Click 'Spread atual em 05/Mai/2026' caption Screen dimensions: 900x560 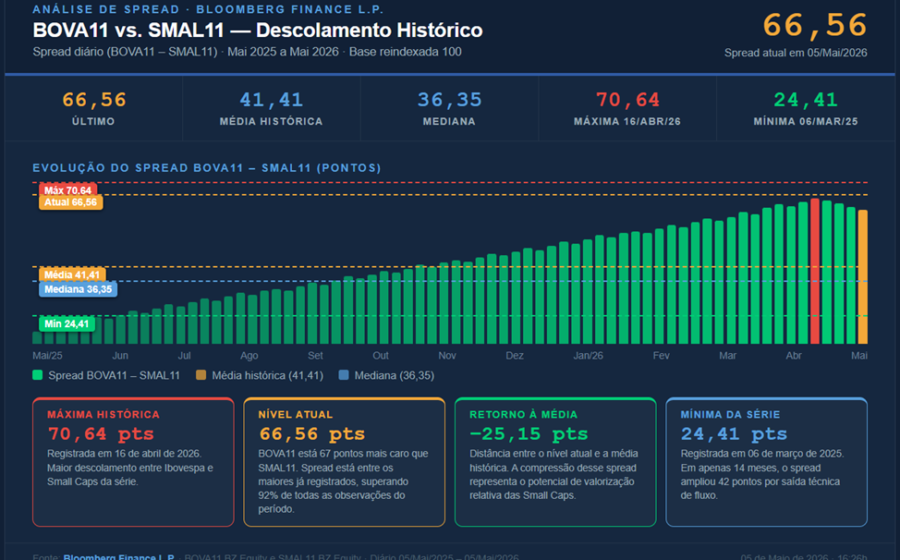pyautogui.click(x=796, y=53)
